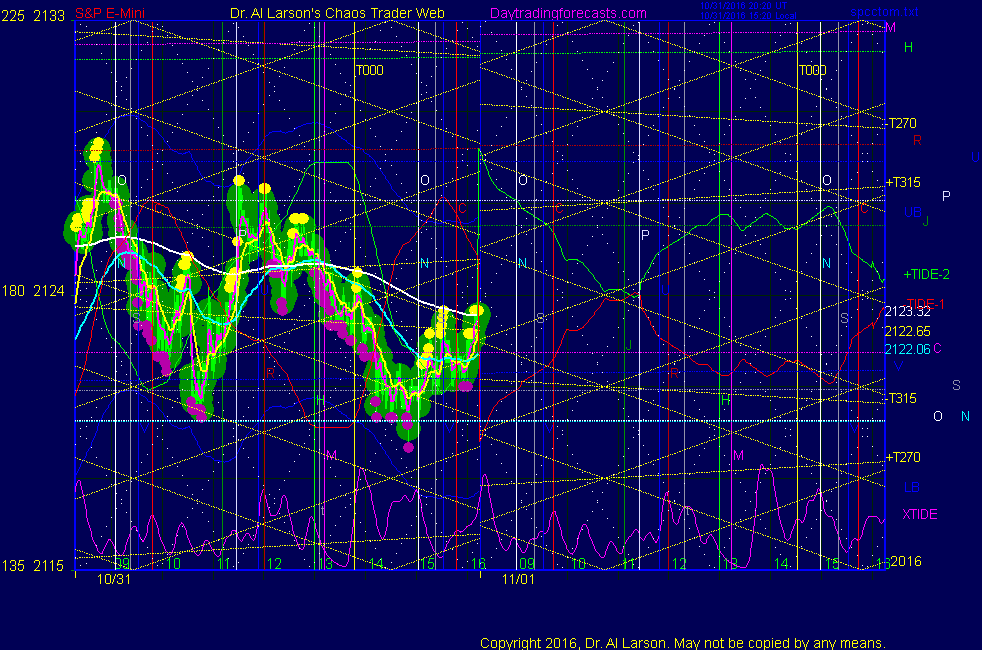Click 'Dr. Al Larson's Chaos Trader Web' heading
Image resolution: width=982 pixels, height=650 pixels.
coord(337,13)
